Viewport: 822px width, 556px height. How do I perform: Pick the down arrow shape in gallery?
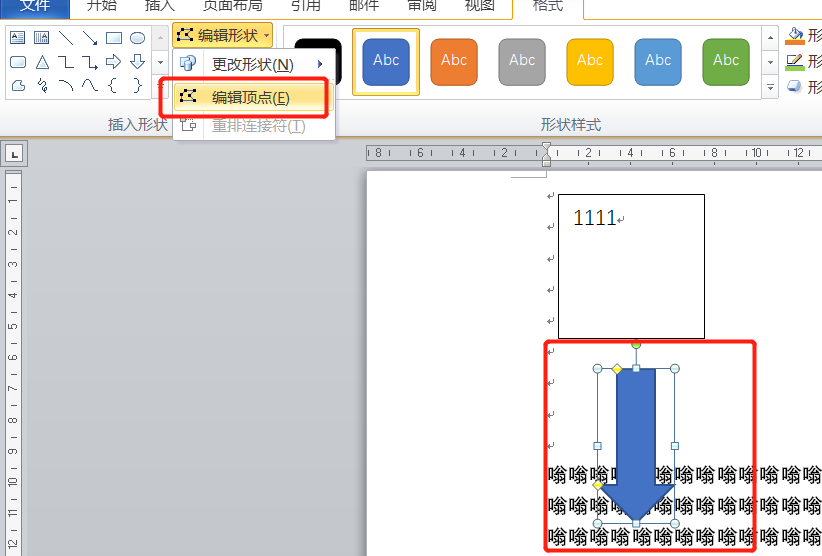138,62
